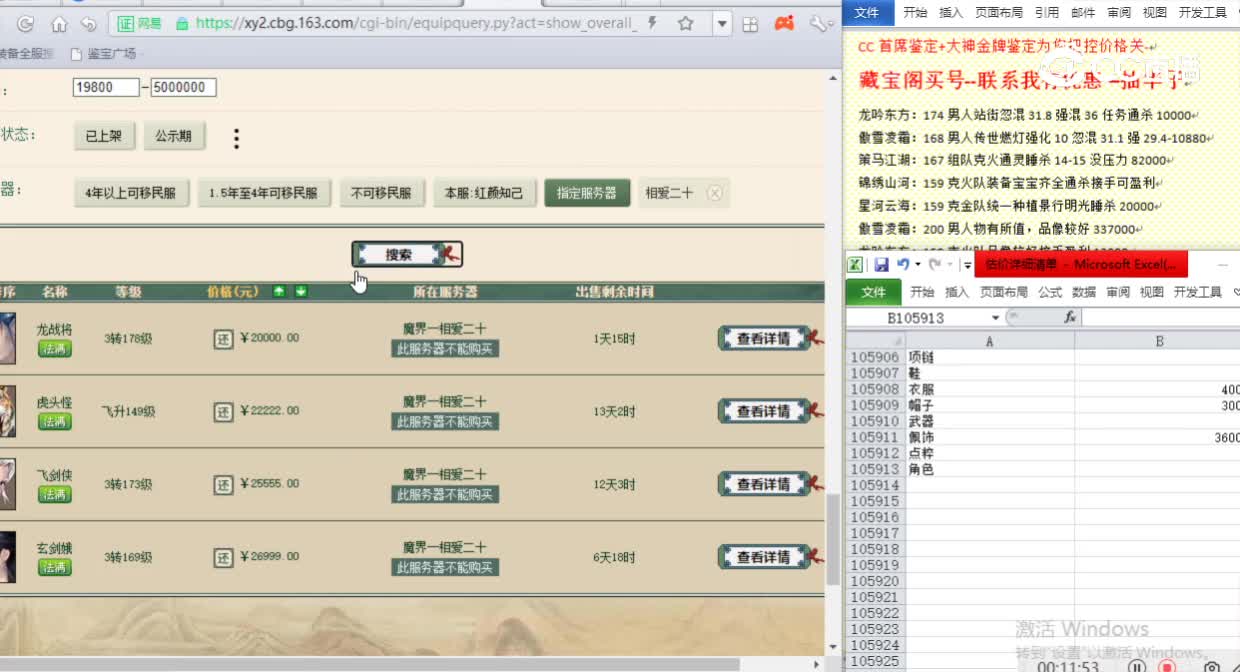Click the 龙战将 character avatar

7,339
